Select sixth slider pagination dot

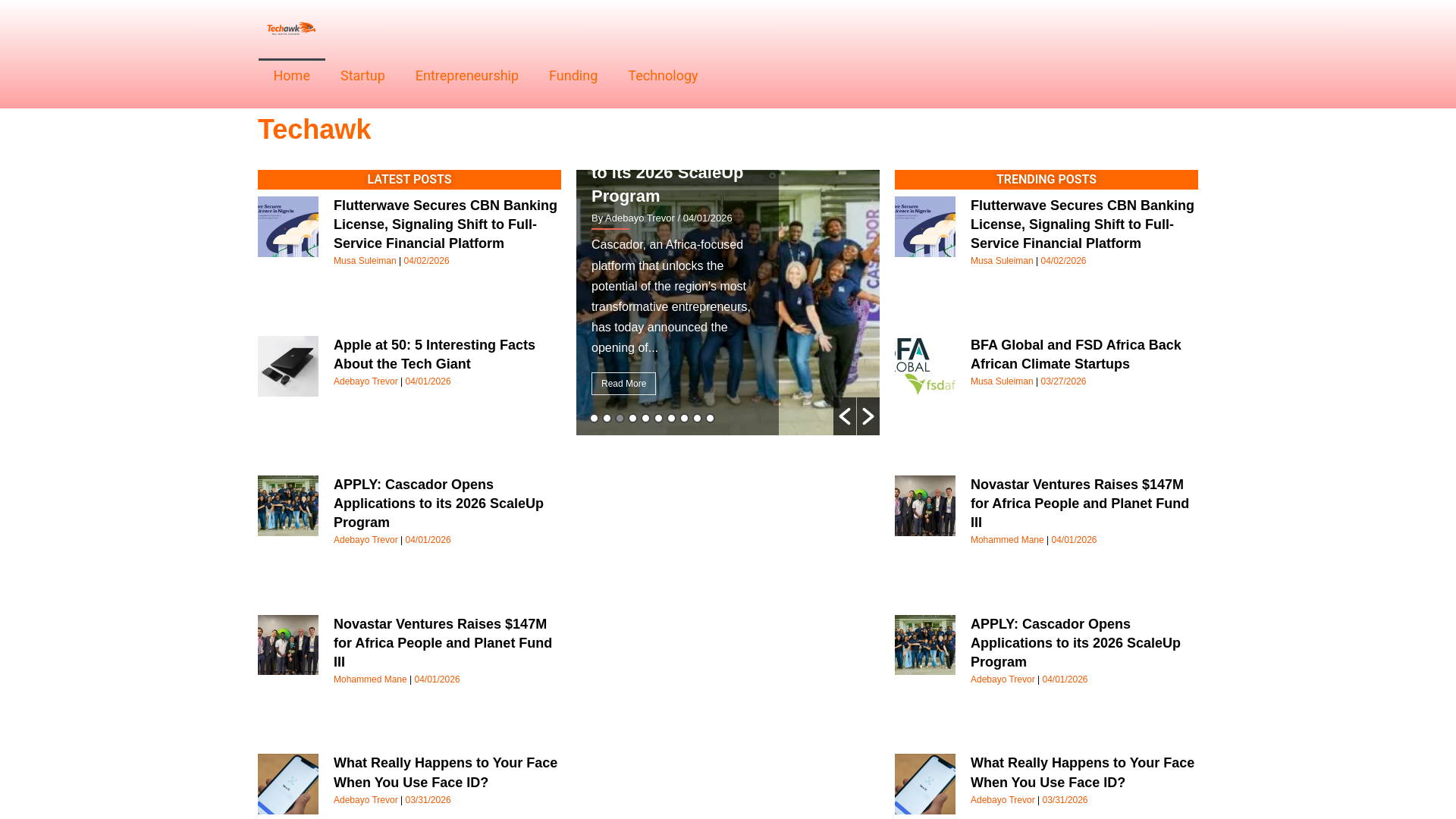(658, 419)
